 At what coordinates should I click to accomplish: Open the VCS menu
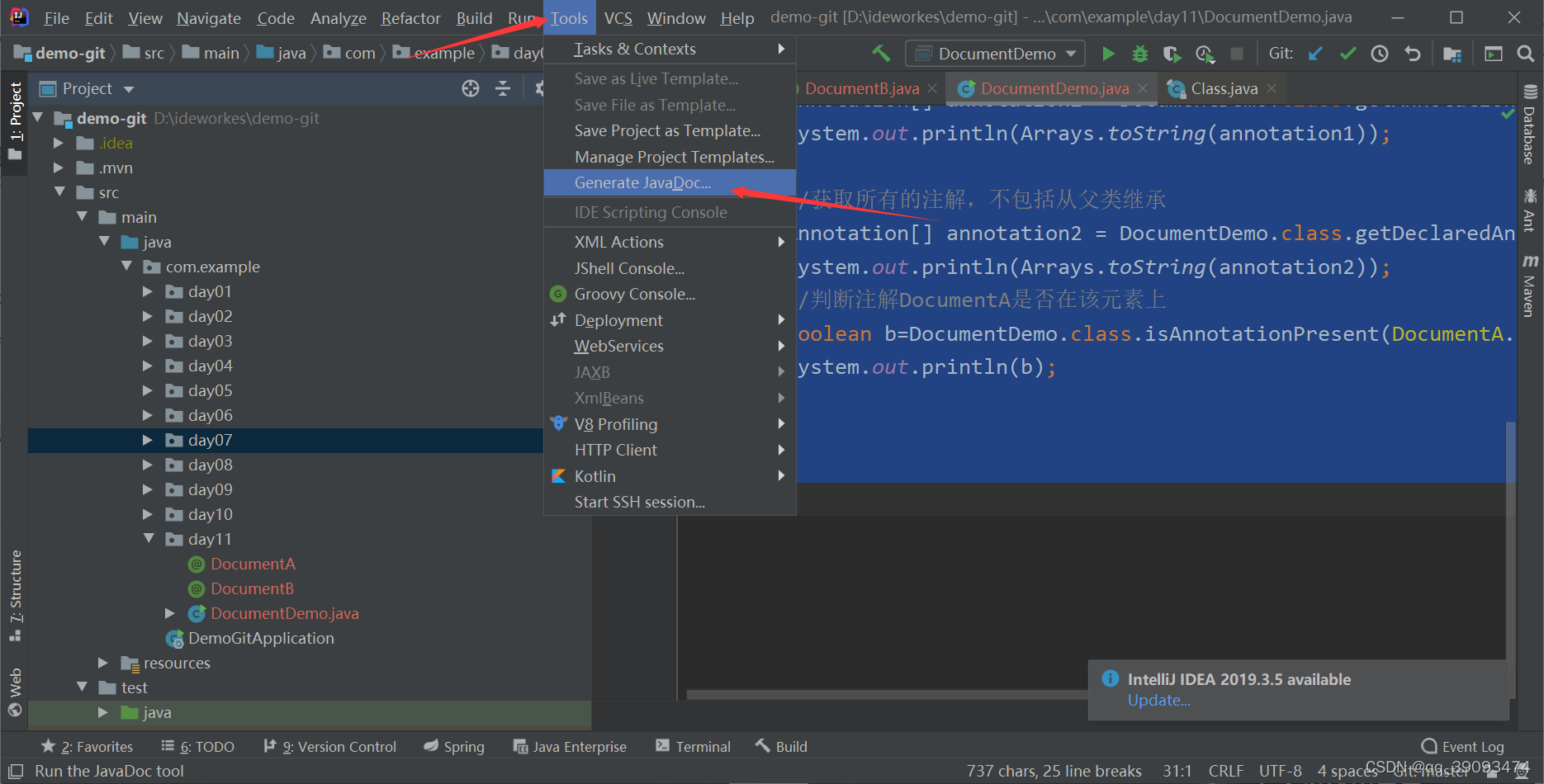point(618,18)
